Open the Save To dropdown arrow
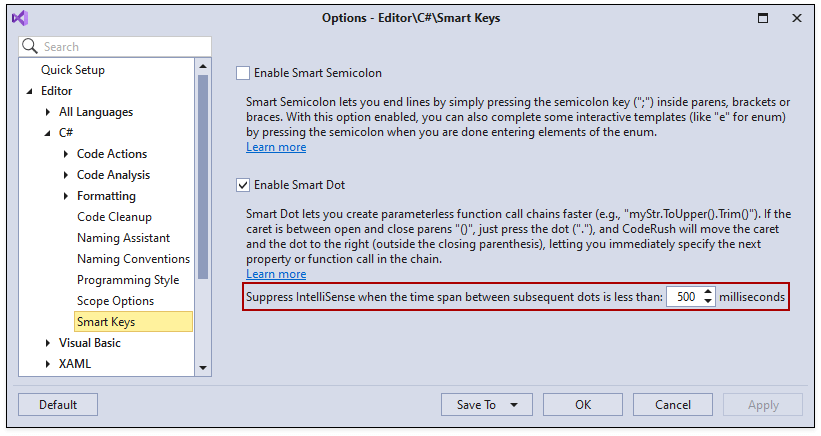 coord(514,405)
